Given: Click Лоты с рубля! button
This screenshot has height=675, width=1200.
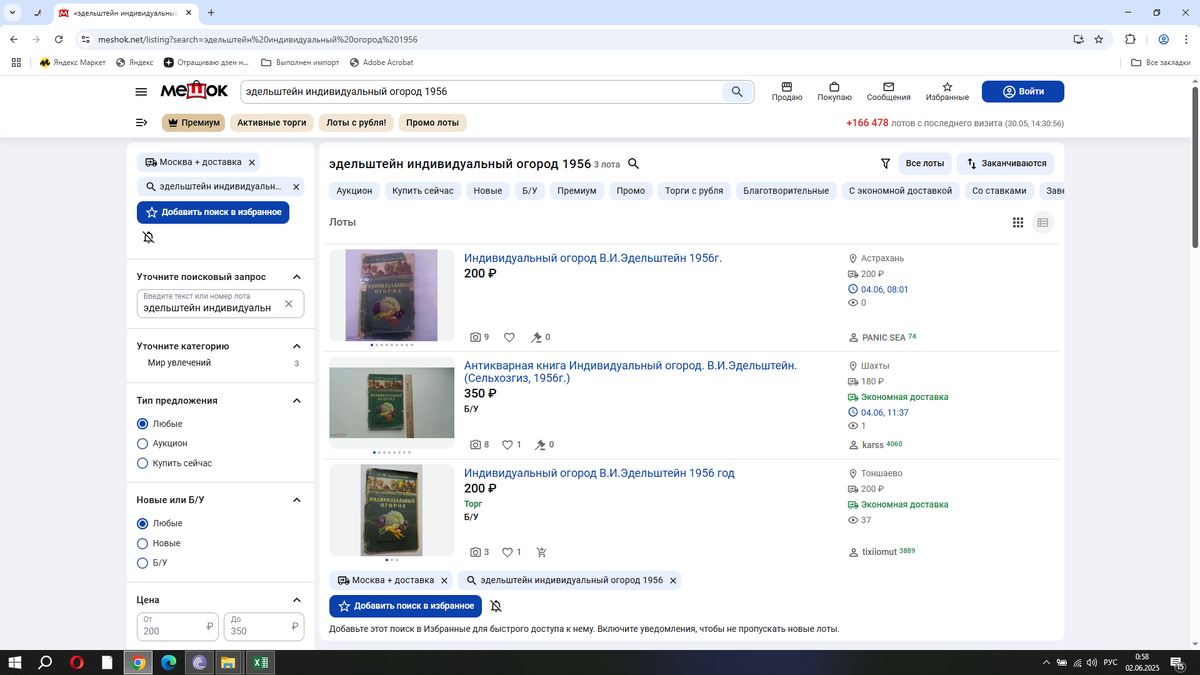Looking at the screenshot, I should tap(356, 123).
